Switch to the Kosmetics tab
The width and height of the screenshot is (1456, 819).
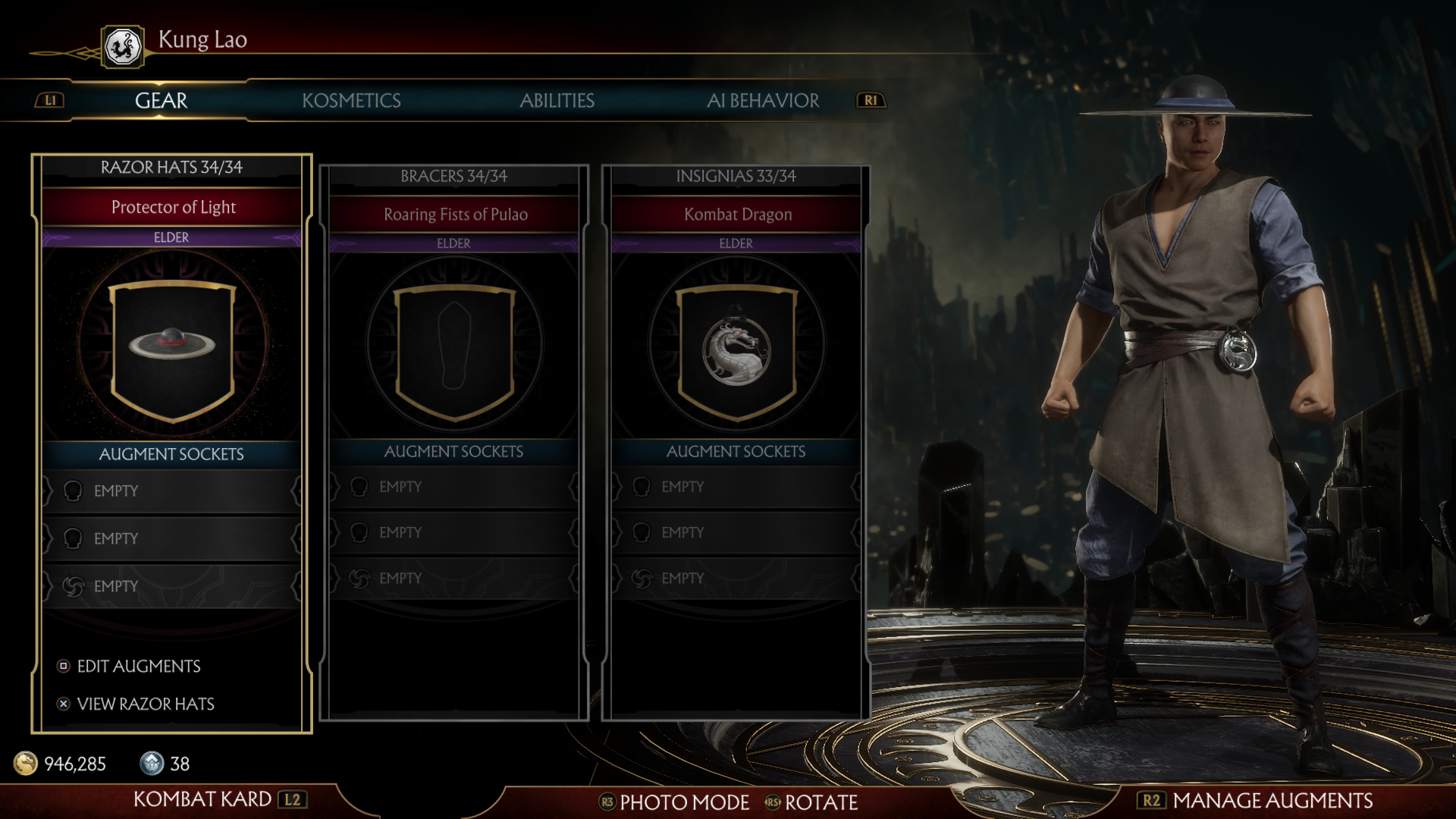point(351,100)
